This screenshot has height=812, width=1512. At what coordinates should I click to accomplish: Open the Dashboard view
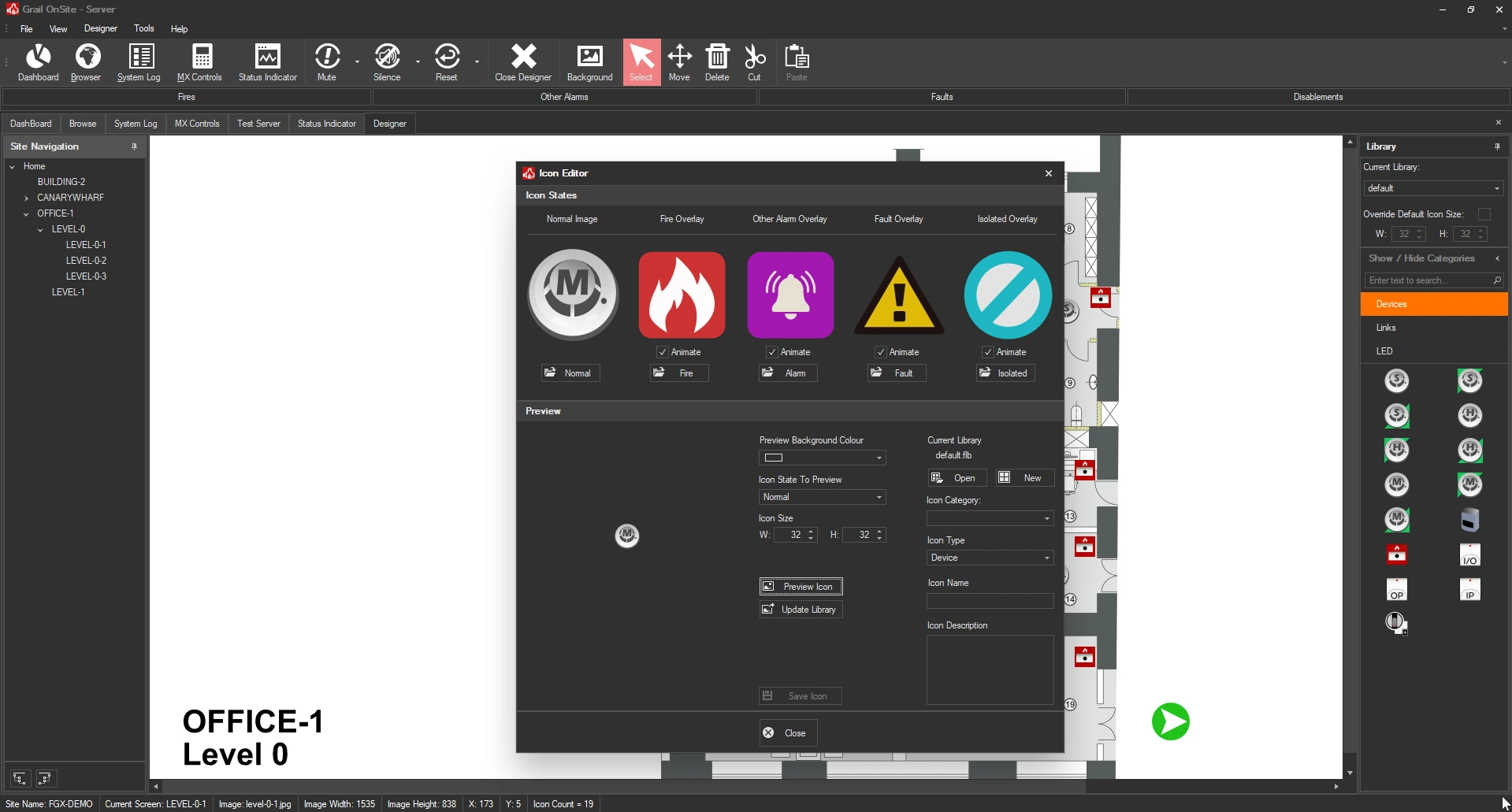tap(38, 61)
